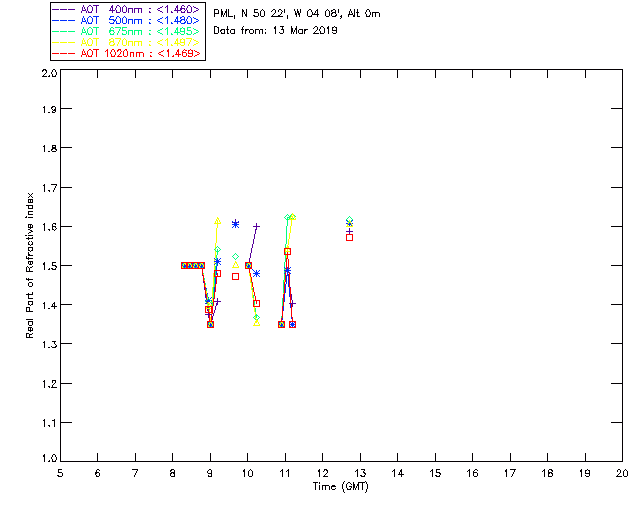Click the purple dashed line sample in legend
640x512 pixels.
[64, 9]
